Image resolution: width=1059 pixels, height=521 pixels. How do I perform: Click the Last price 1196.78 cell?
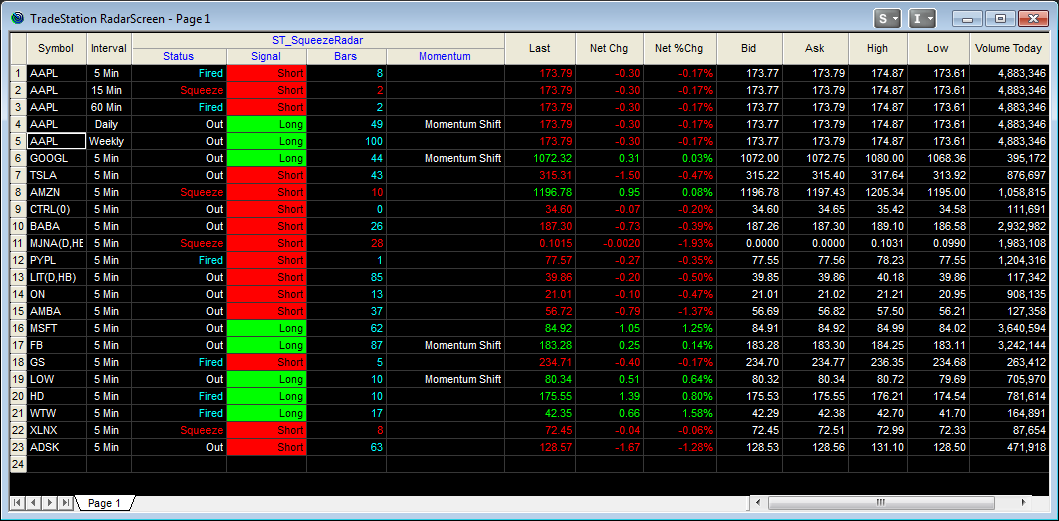pyautogui.click(x=540, y=192)
